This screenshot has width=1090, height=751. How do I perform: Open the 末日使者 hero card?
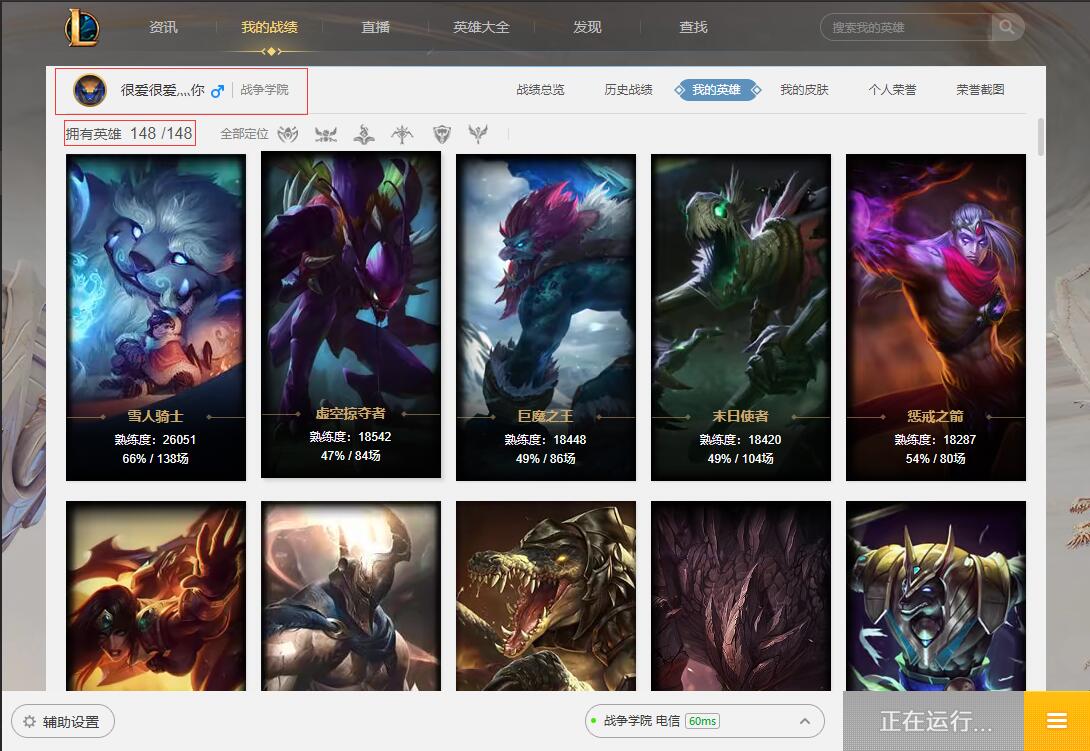pos(740,317)
